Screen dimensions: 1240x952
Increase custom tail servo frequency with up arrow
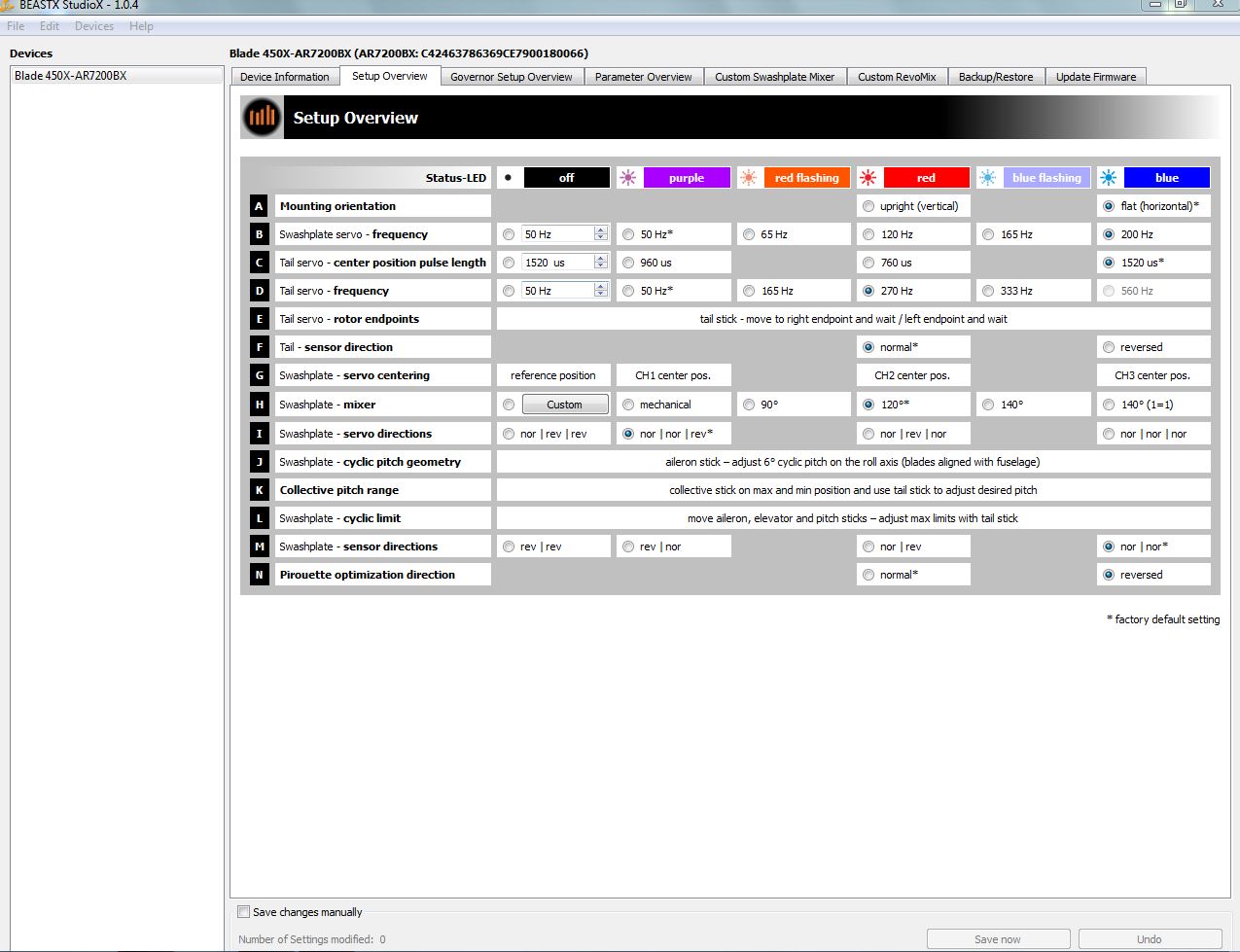(601, 287)
